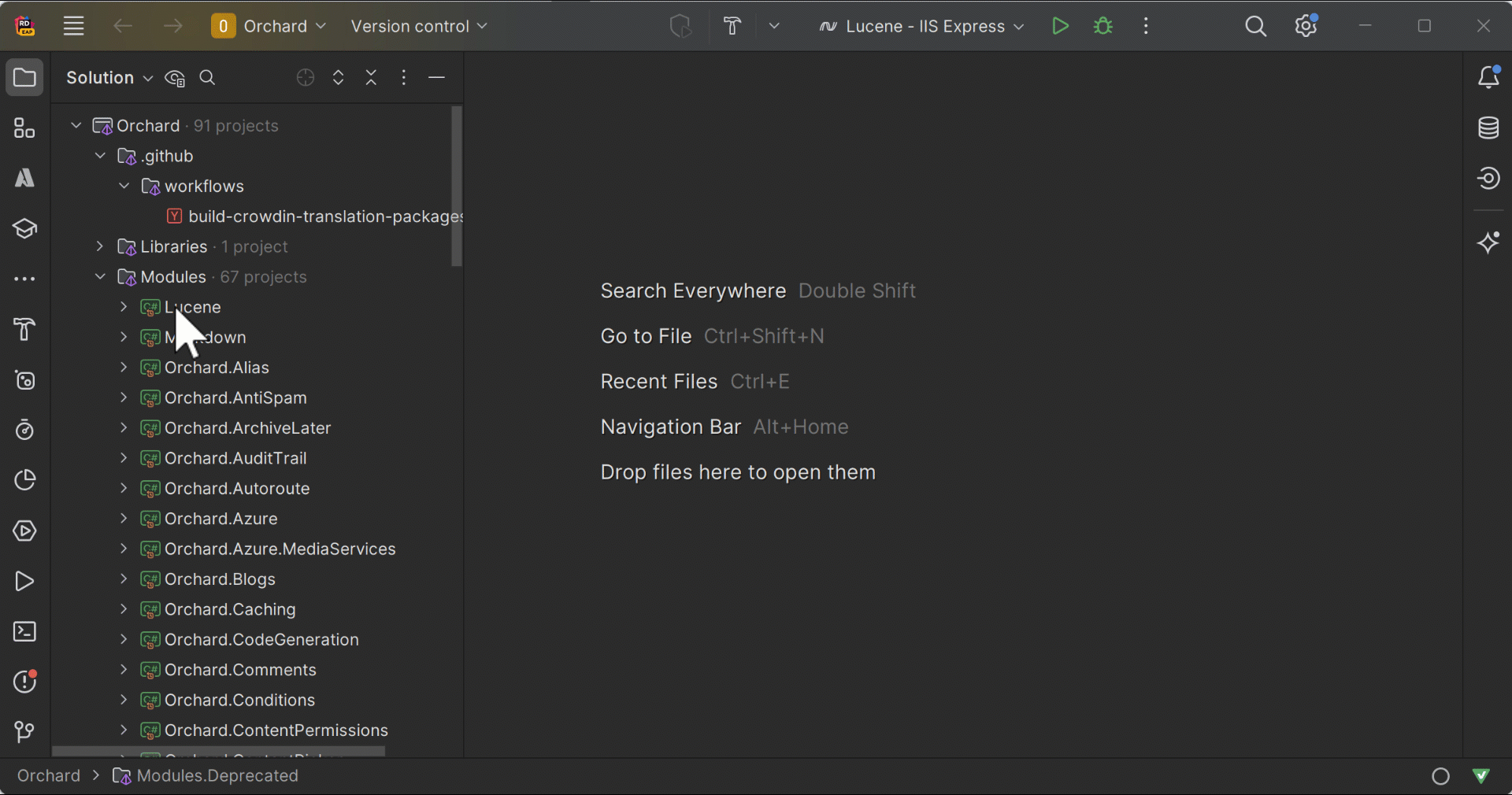Toggle search within the Solution explorer
This screenshot has width=1512, height=795.
point(207,78)
